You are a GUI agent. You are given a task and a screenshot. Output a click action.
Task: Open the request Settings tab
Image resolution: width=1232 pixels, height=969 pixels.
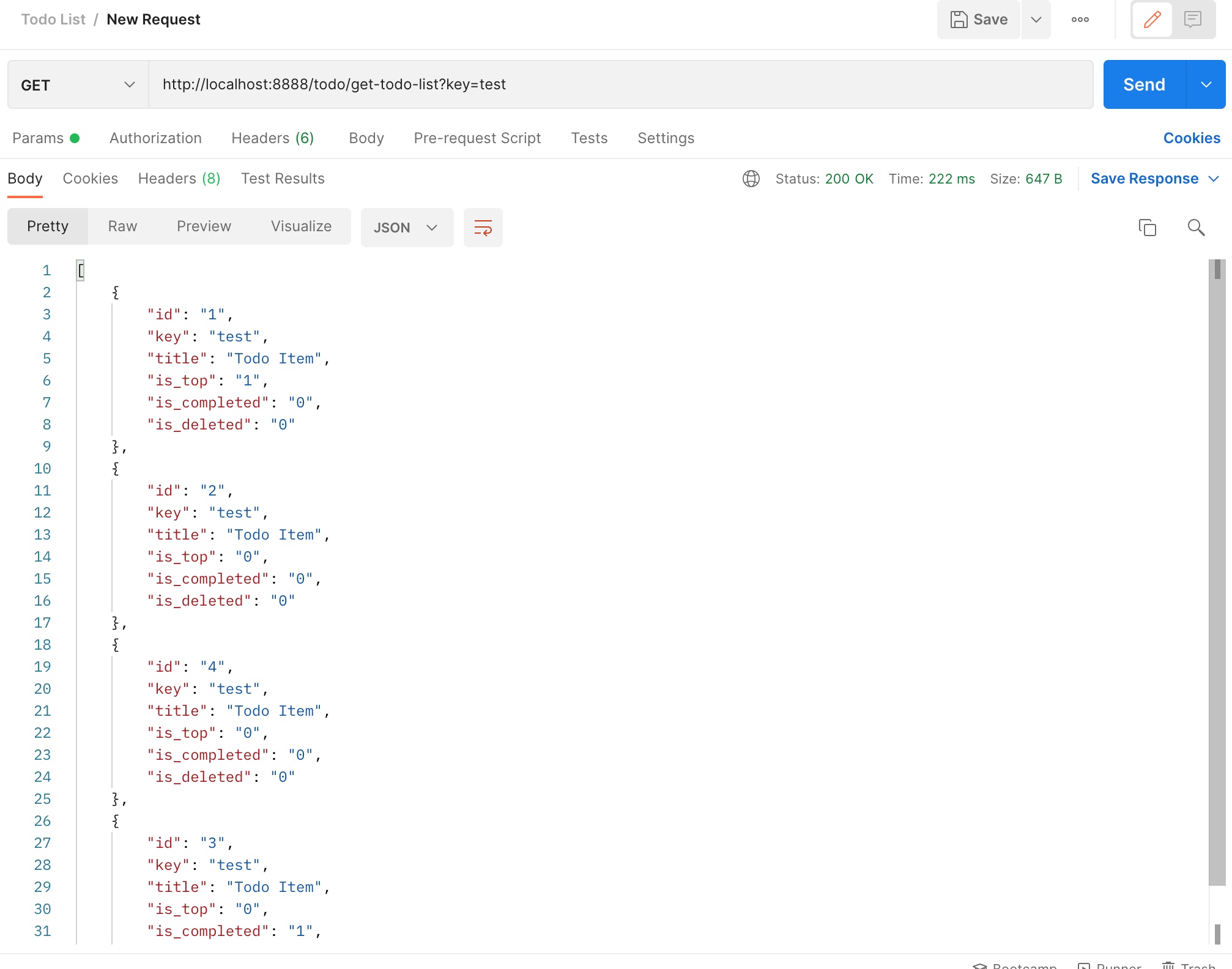pos(666,138)
